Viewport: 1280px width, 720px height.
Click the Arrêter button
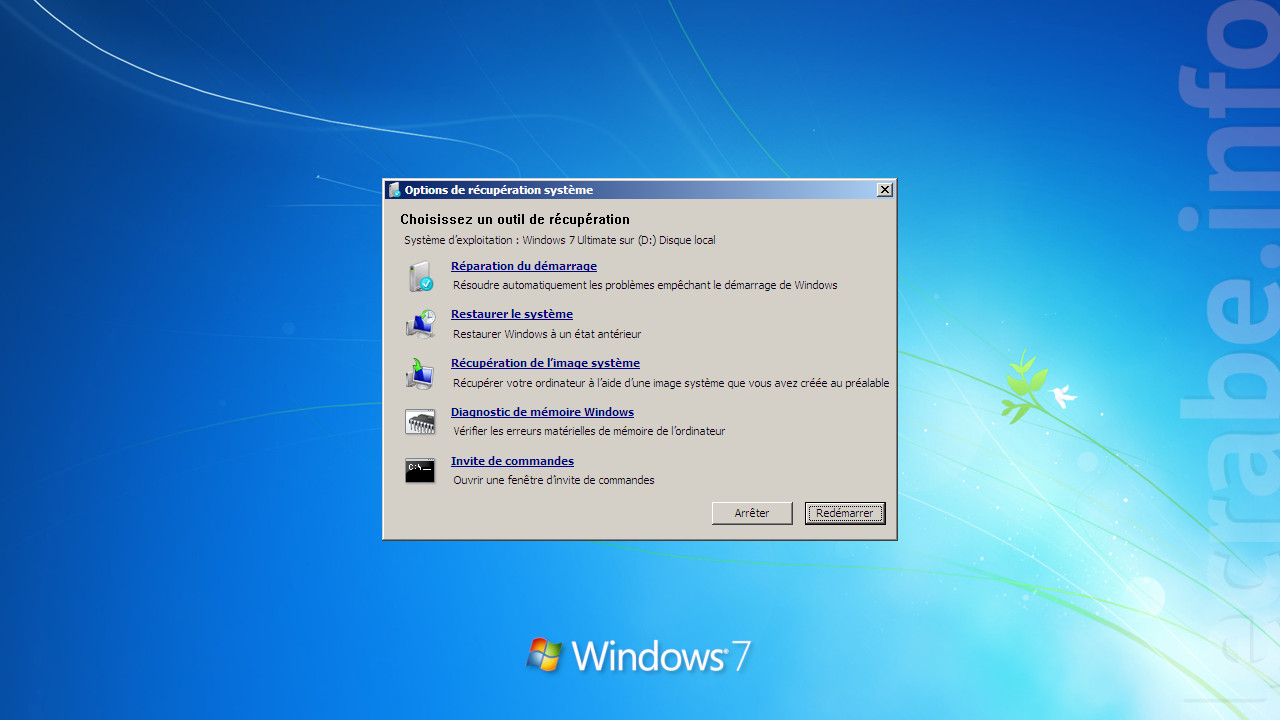pyautogui.click(x=752, y=513)
